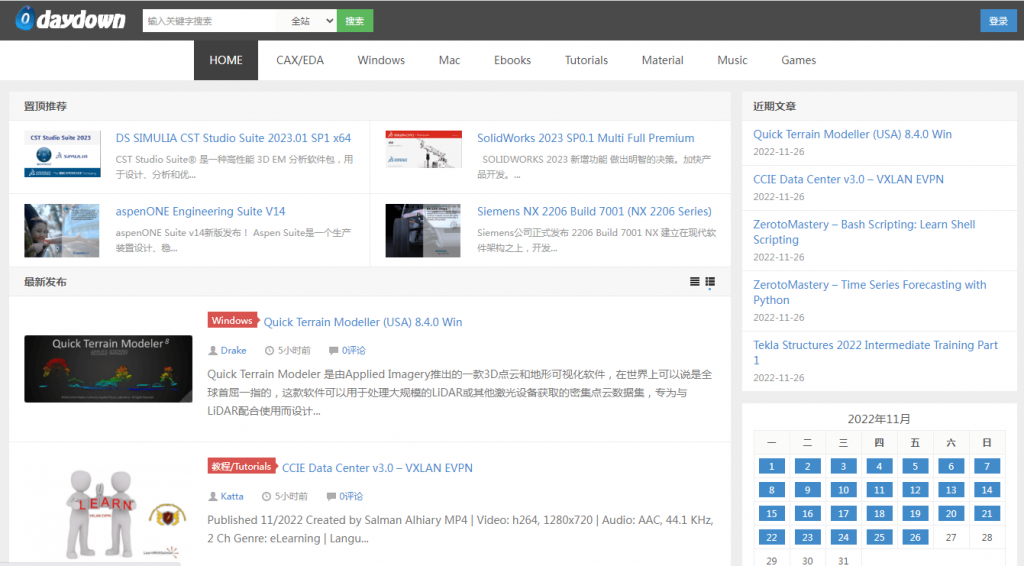Viewport: 1024px width, 566px height.
Task: Select calendar day 1
Action: pyautogui.click(x=771, y=466)
